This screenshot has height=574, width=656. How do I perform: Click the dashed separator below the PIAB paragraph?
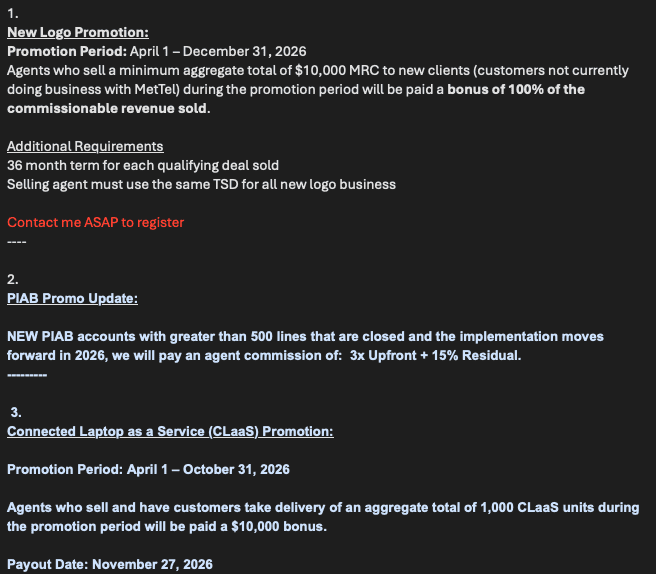27,373
